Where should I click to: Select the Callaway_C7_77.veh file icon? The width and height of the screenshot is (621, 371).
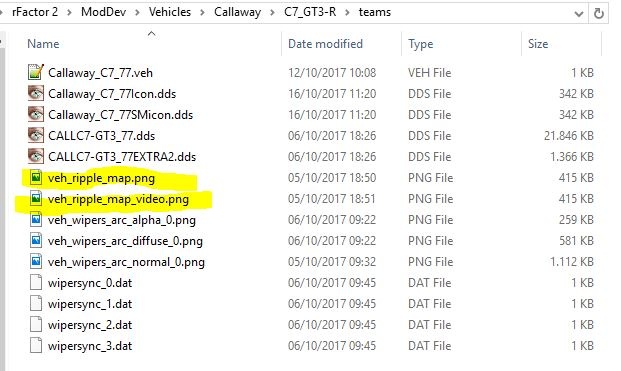(36, 72)
